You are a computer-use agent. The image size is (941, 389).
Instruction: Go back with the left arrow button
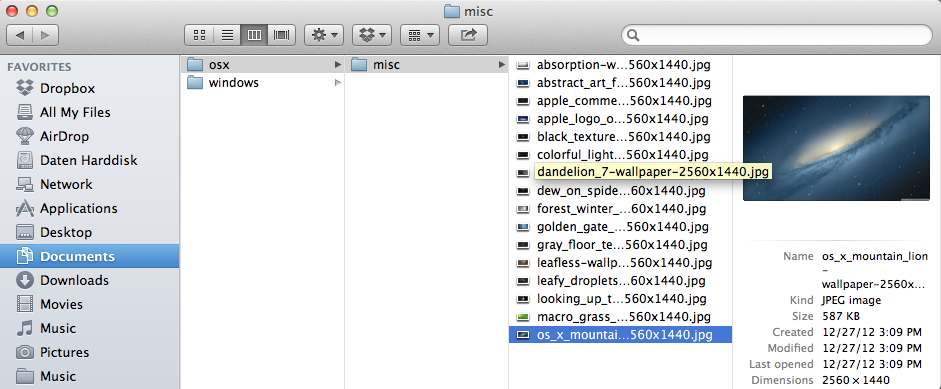[x=20, y=35]
